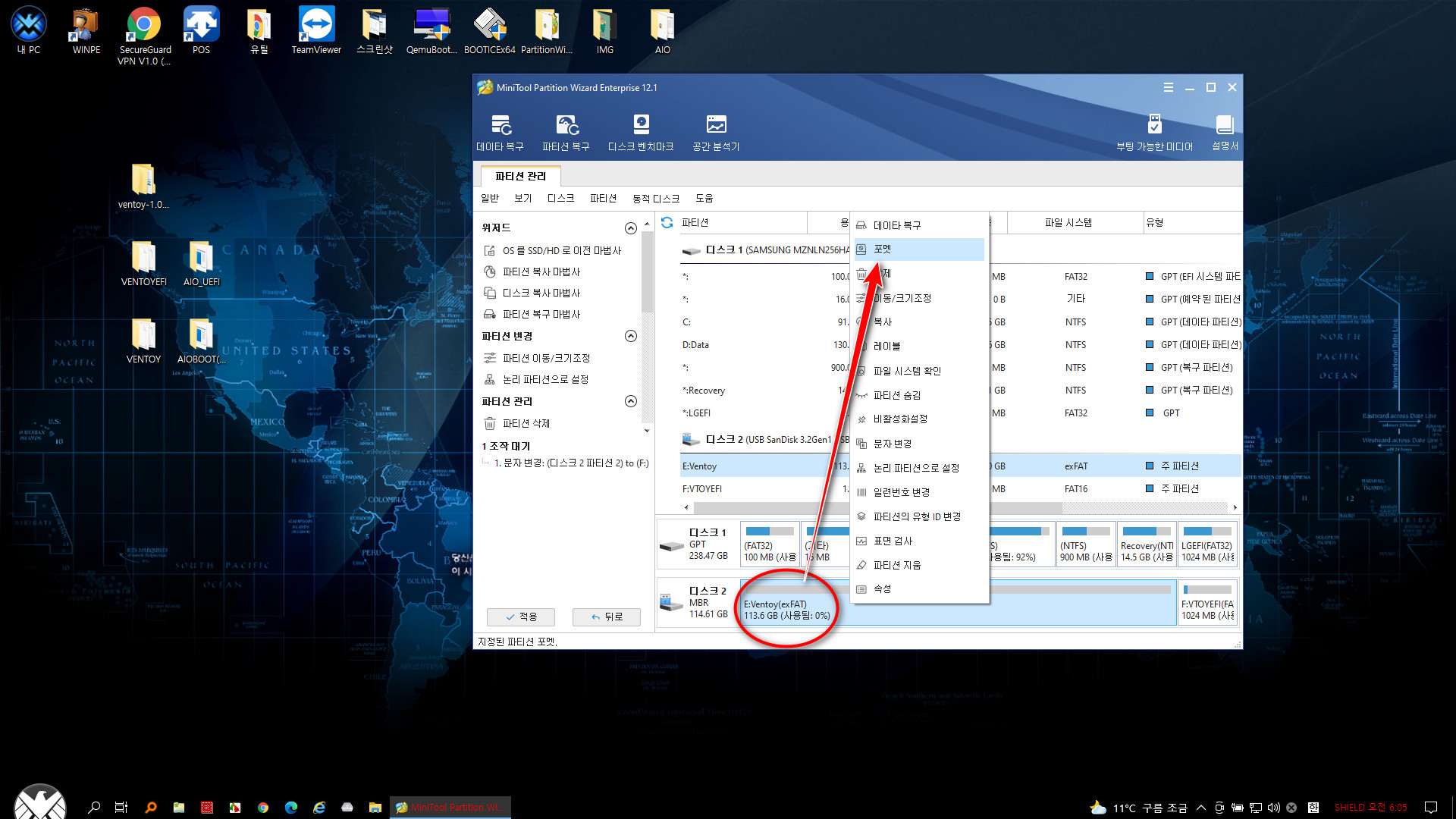The height and width of the screenshot is (819, 1456).
Task: Open the 일반 menu
Action: [x=490, y=198]
